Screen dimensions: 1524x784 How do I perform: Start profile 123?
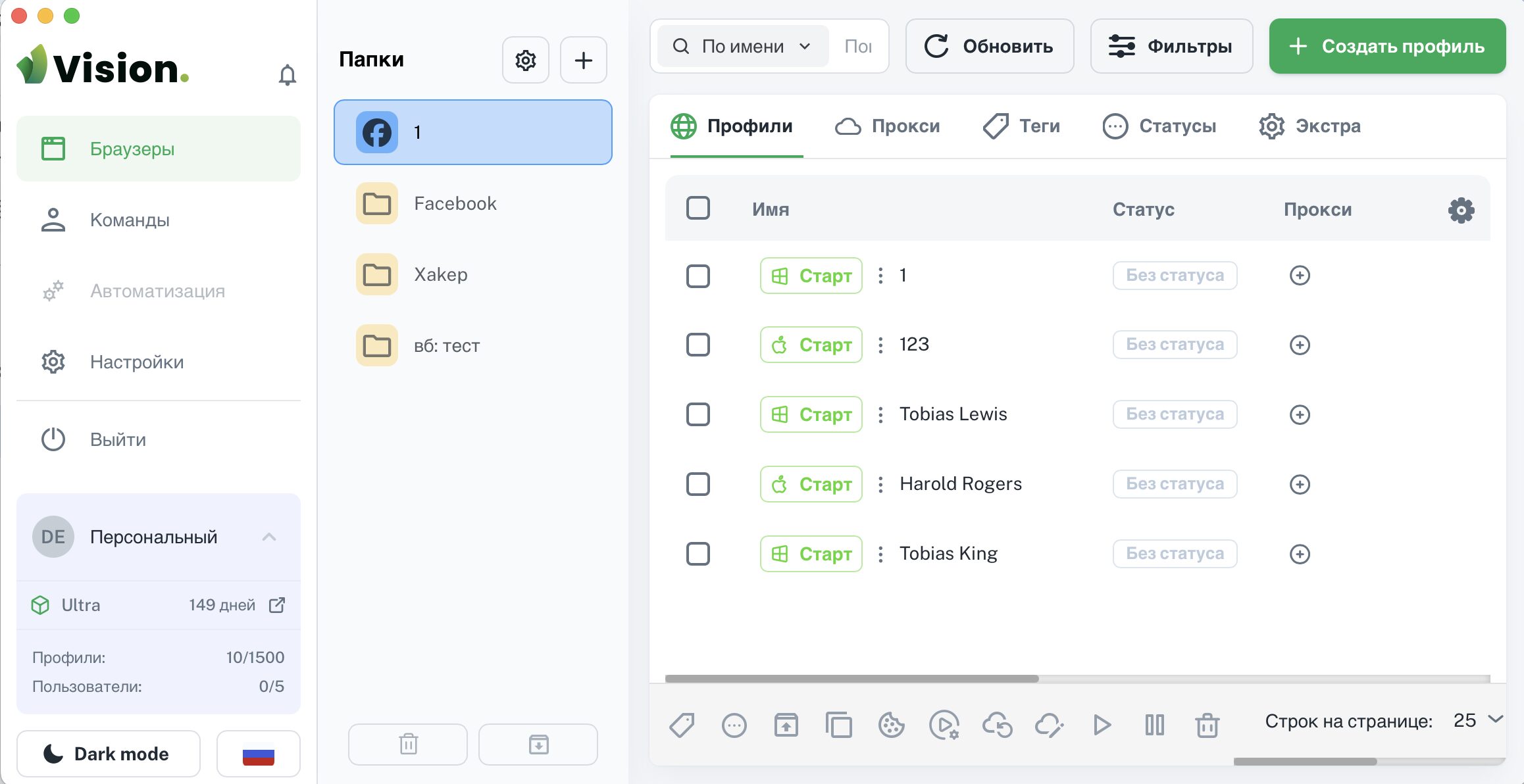[x=811, y=345]
